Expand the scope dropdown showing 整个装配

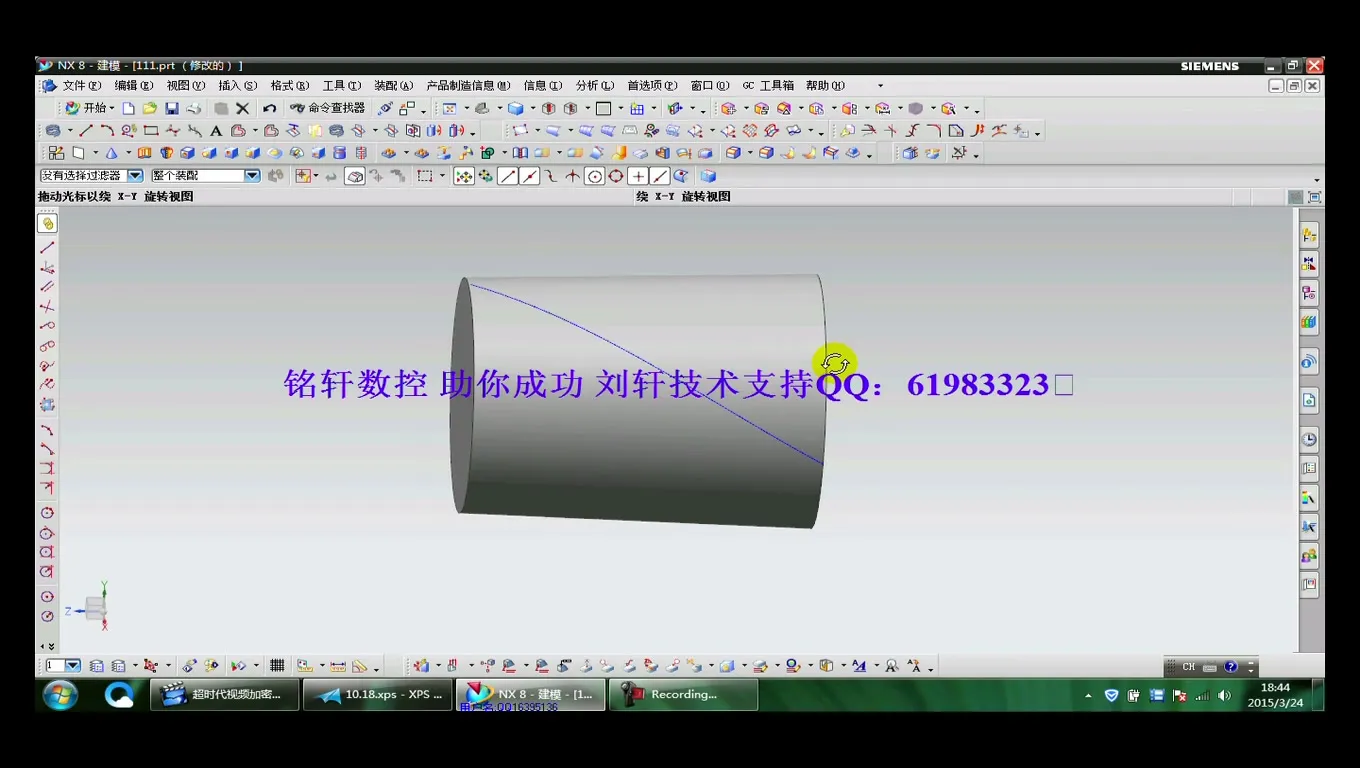(x=252, y=175)
